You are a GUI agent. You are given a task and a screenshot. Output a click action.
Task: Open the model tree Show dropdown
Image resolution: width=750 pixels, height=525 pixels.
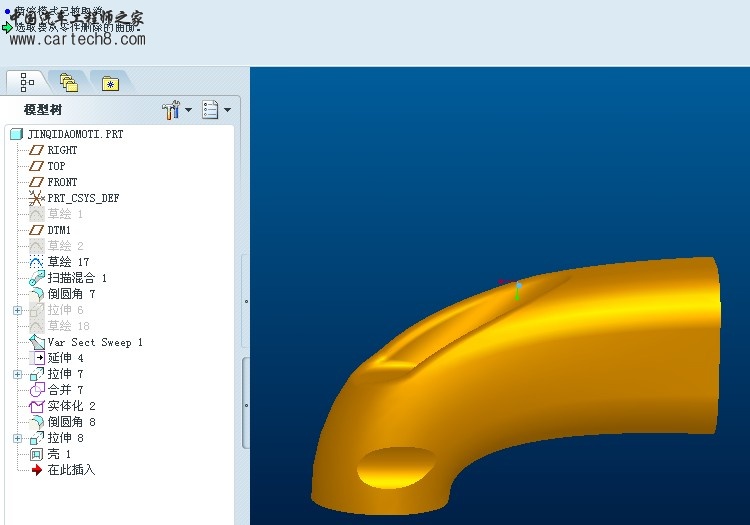(x=216, y=109)
